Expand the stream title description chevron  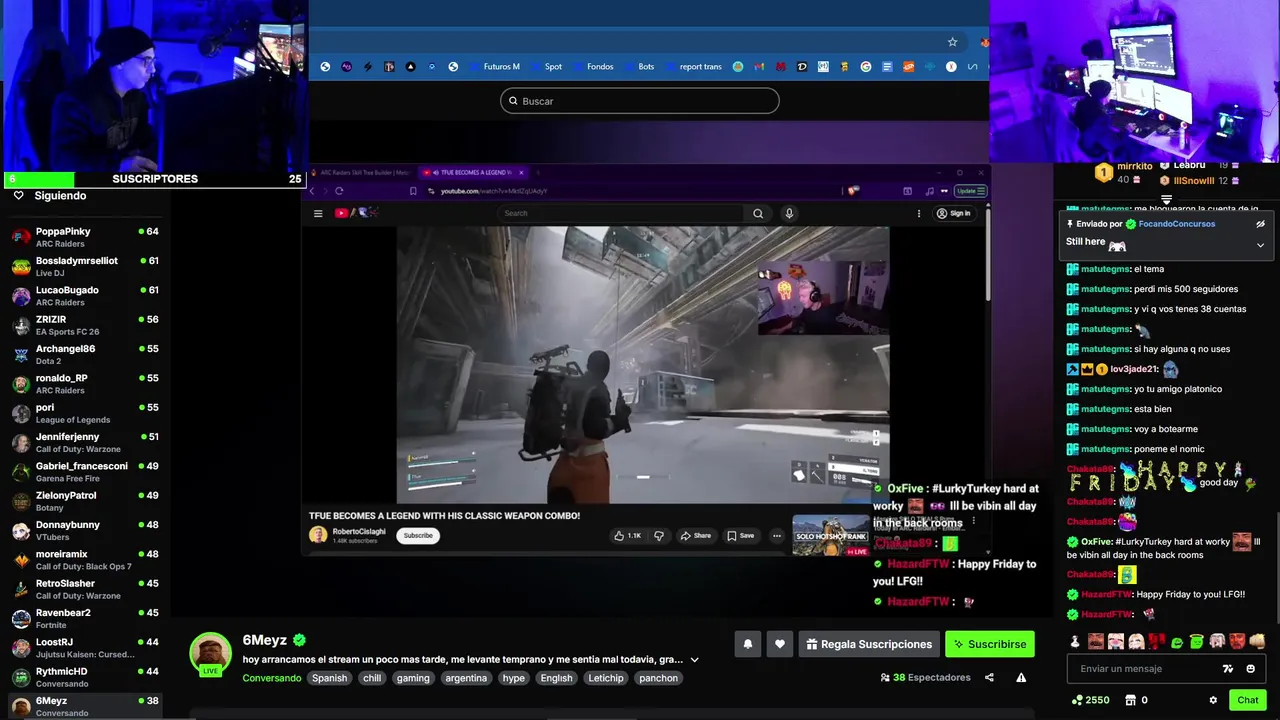point(694,660)
